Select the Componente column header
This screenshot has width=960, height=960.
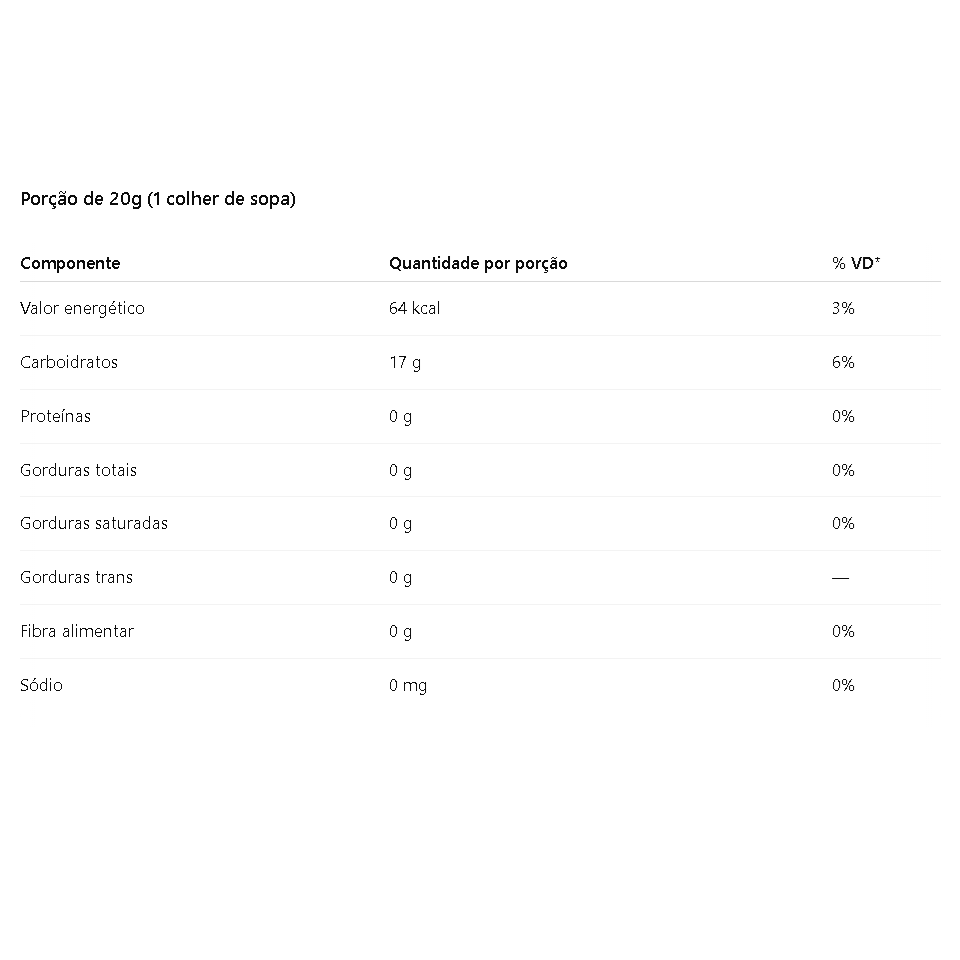(x=70, y=263)
